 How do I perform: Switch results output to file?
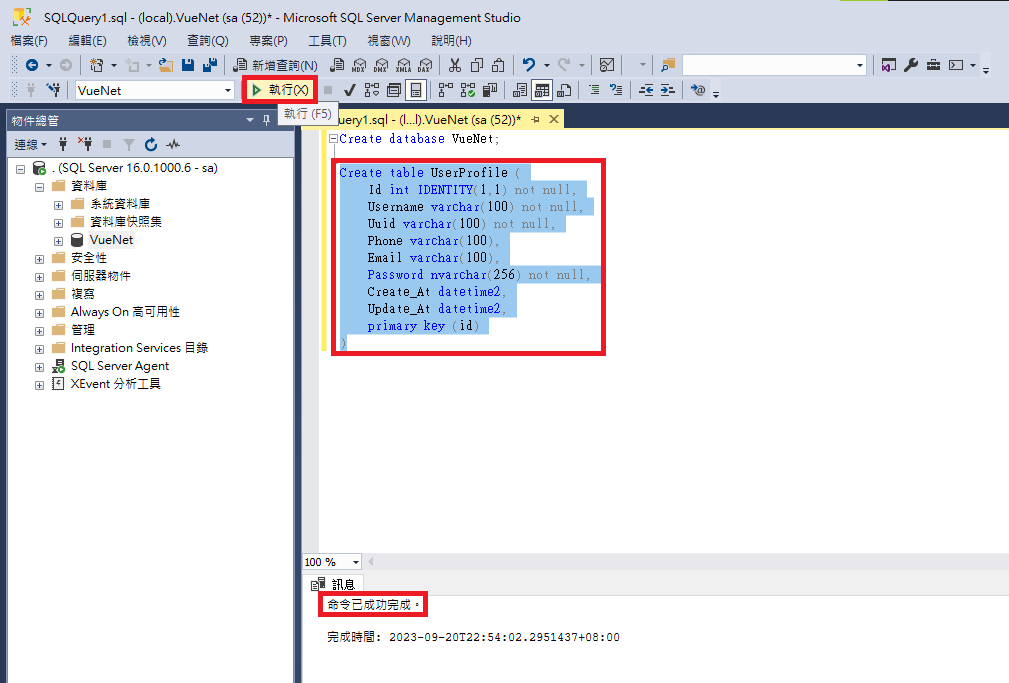[564, 90]
